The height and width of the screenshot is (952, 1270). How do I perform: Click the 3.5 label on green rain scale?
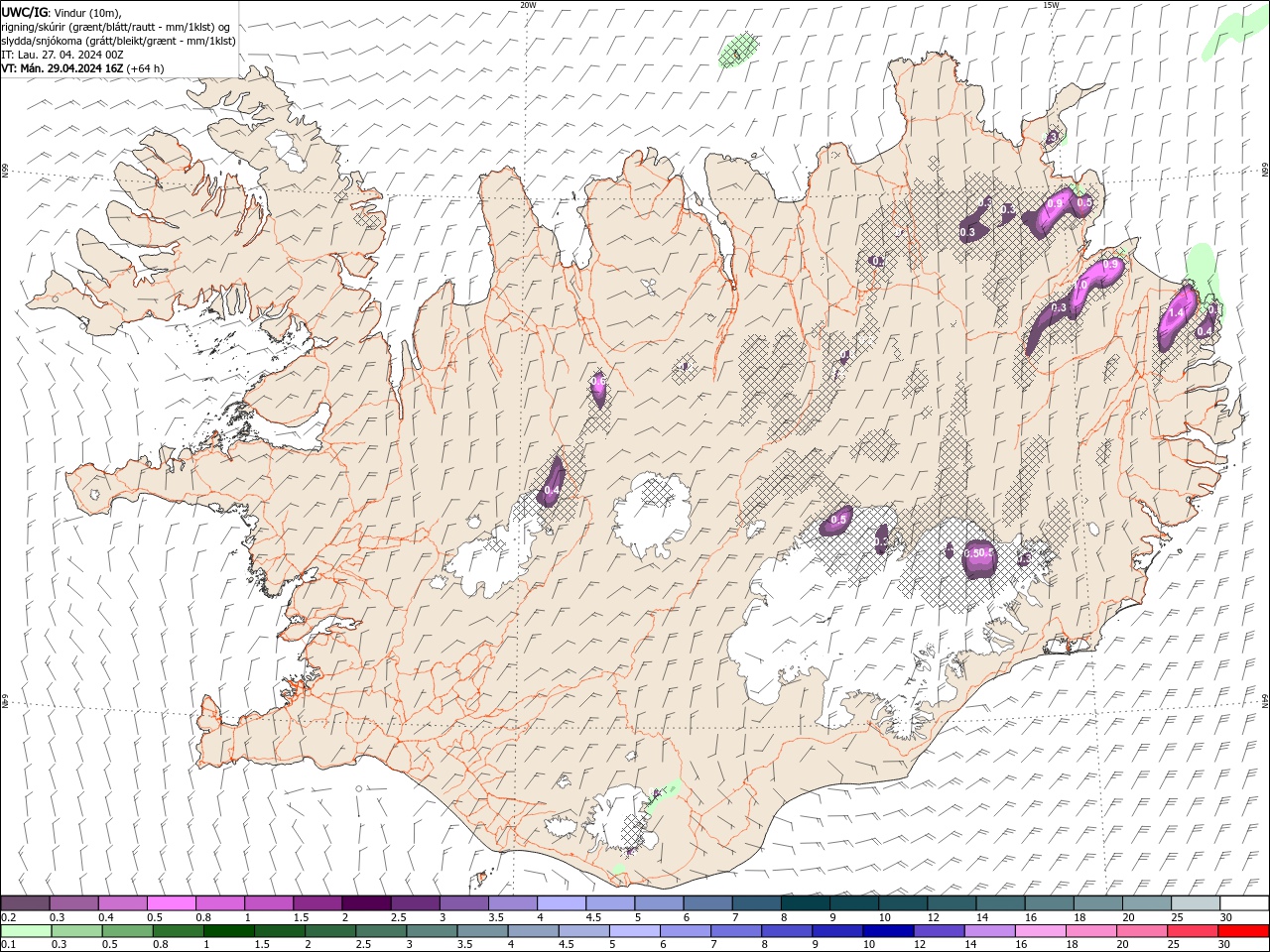[463, 945]
